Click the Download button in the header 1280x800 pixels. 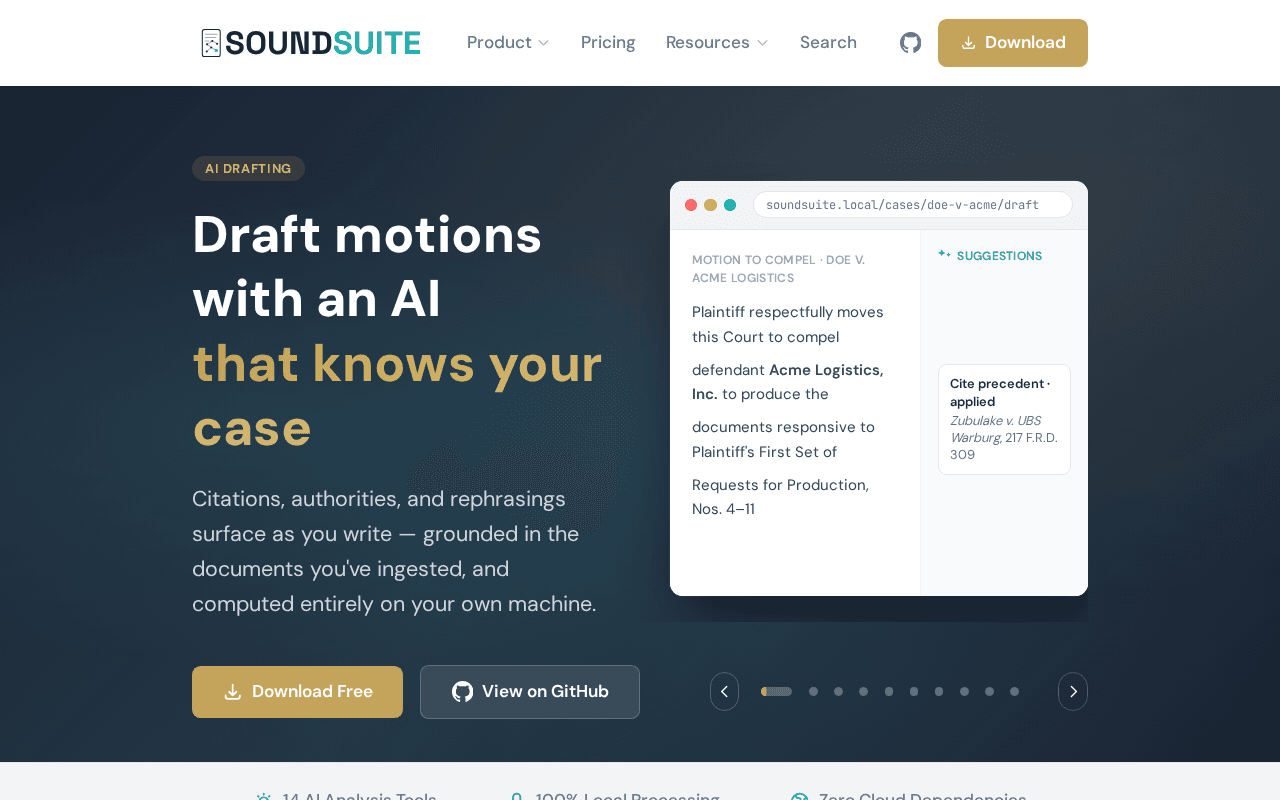[1013, 43]
